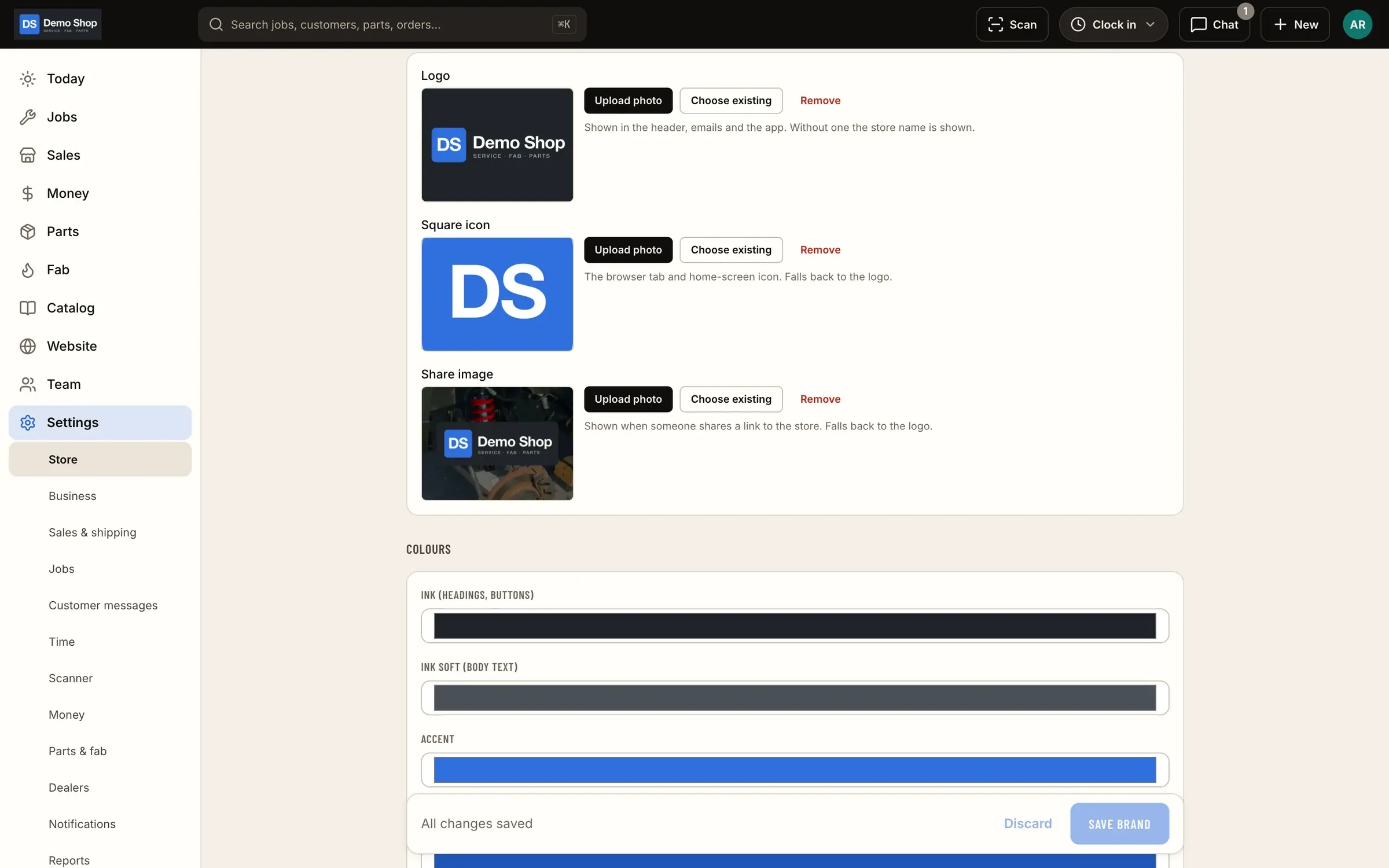Open the AR user avatar
1389x868 pixels.
point(1357,24)
